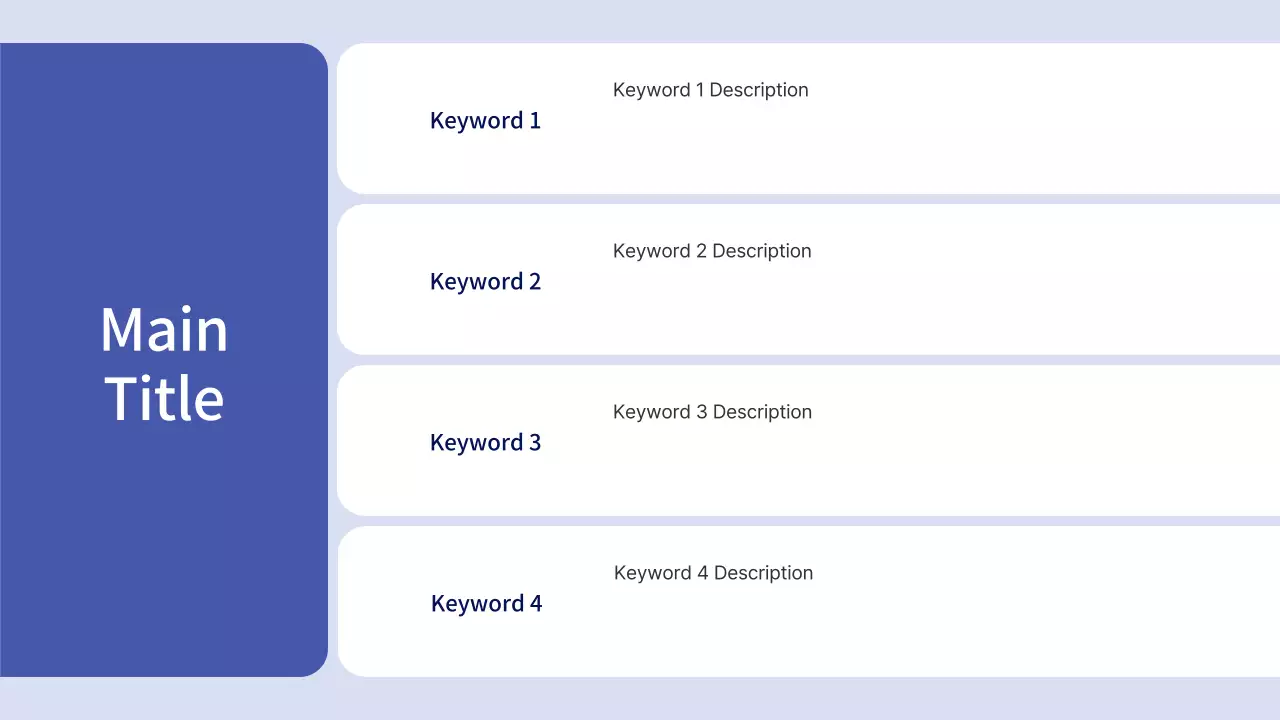Image resolution: width=1280 pixels, height=720 pixels.
Task: Click the "Keyword 3 Description" text
Action: pos(712,412)
